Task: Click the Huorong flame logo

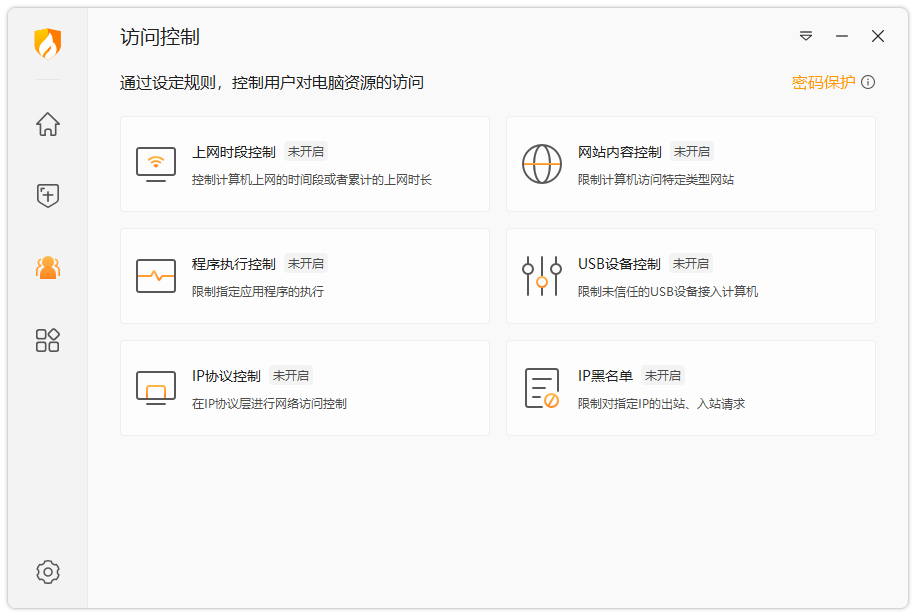Action: [47, 44]
